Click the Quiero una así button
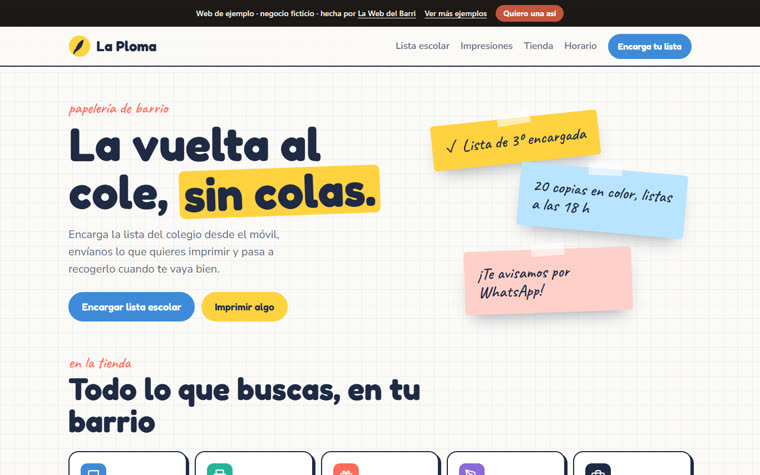This screenshot has height=475, width=760. 529,14
